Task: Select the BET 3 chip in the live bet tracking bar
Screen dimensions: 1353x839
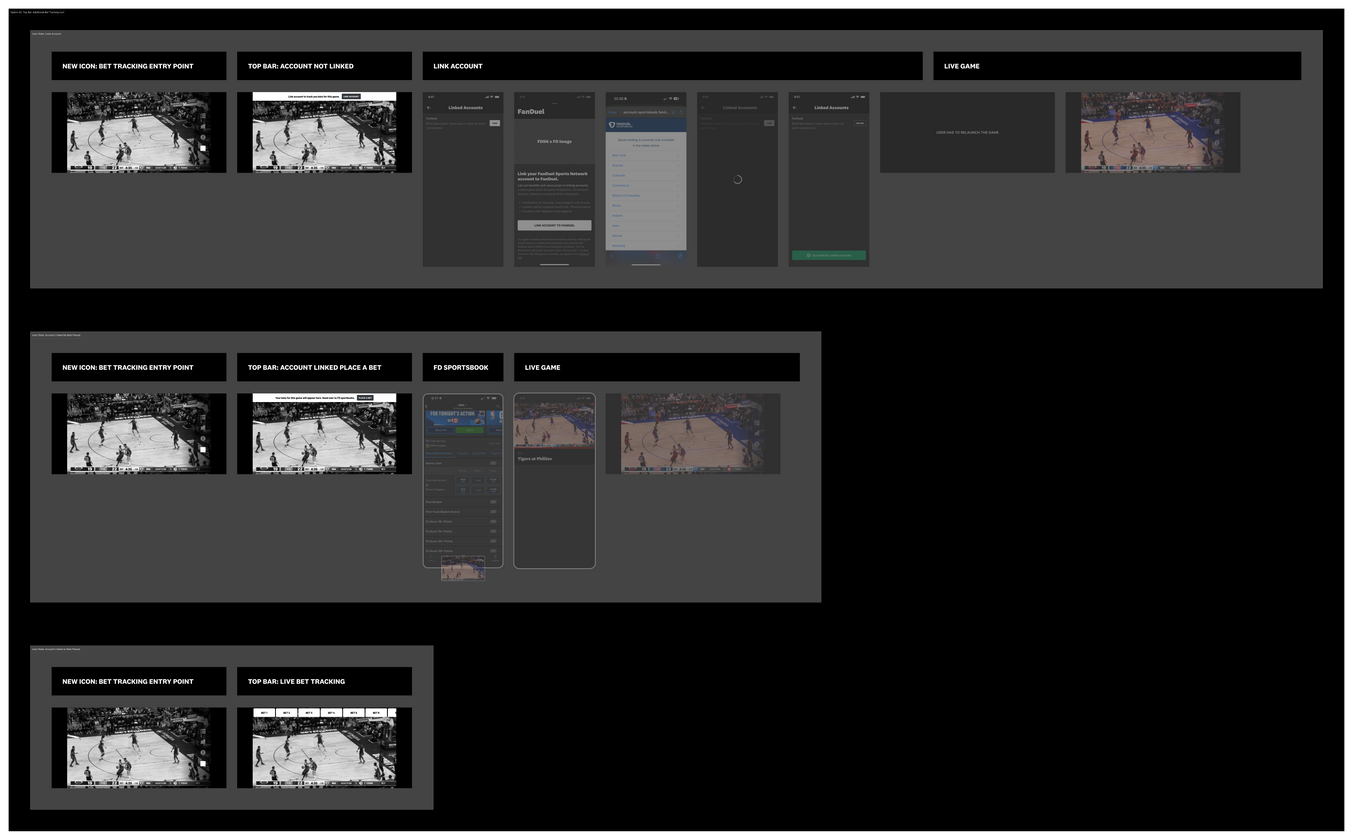Action: 308,713
